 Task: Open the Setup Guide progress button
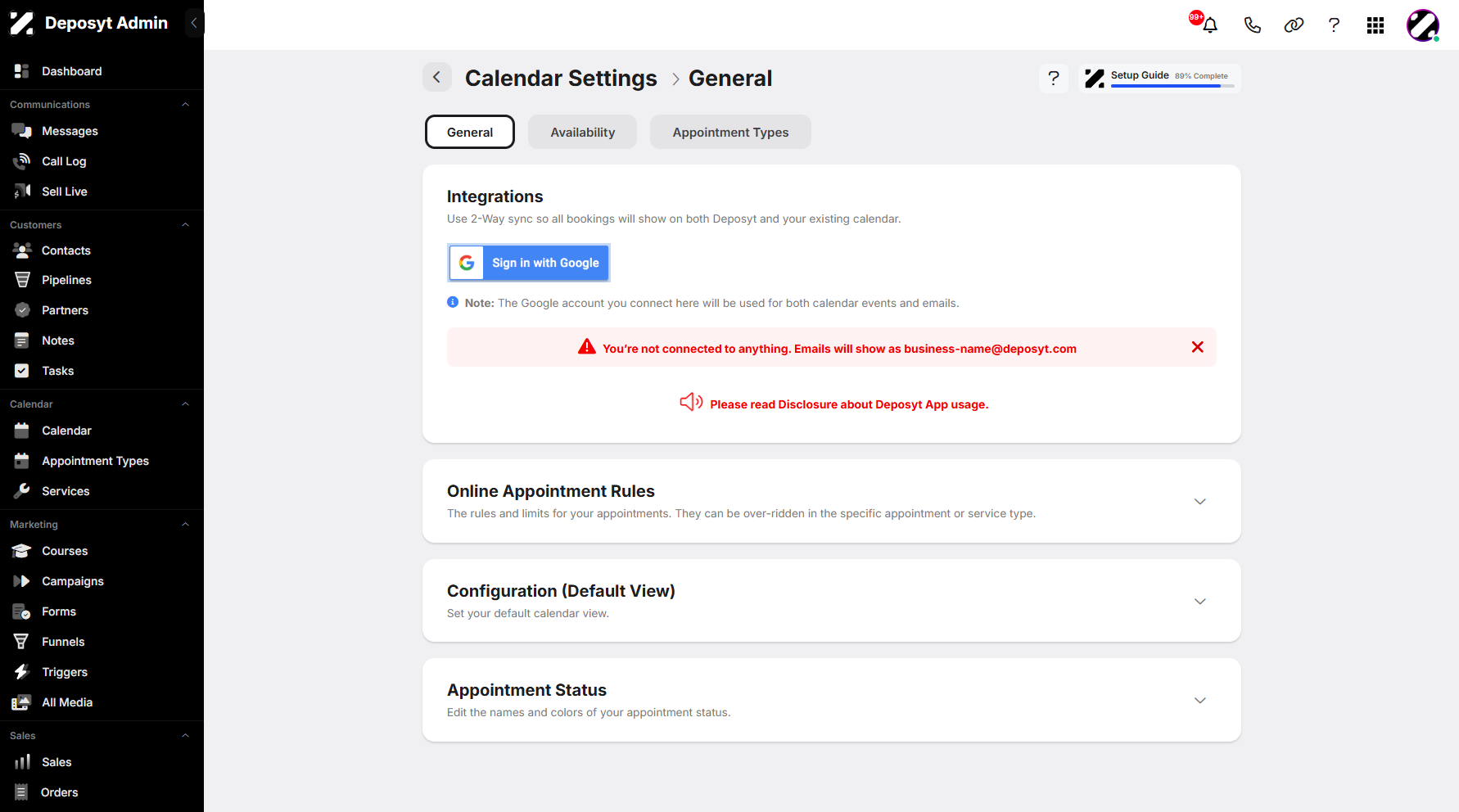click(1159, 78)
